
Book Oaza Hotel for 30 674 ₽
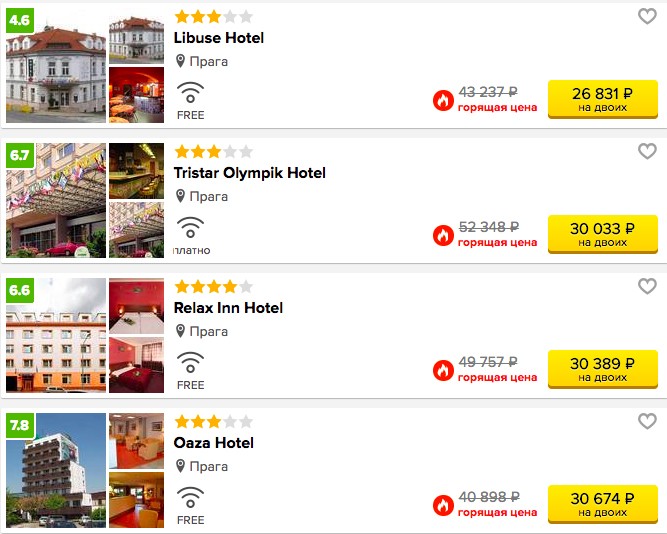(x=602, y=504)
